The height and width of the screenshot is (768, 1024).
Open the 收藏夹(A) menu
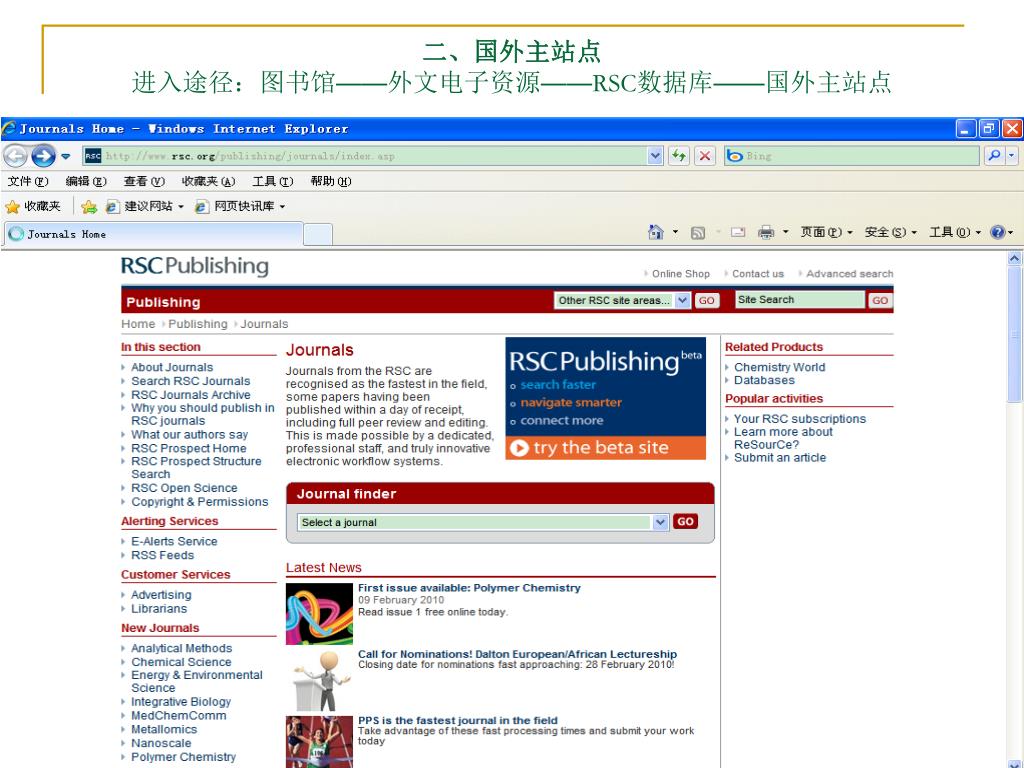point(208,181)
